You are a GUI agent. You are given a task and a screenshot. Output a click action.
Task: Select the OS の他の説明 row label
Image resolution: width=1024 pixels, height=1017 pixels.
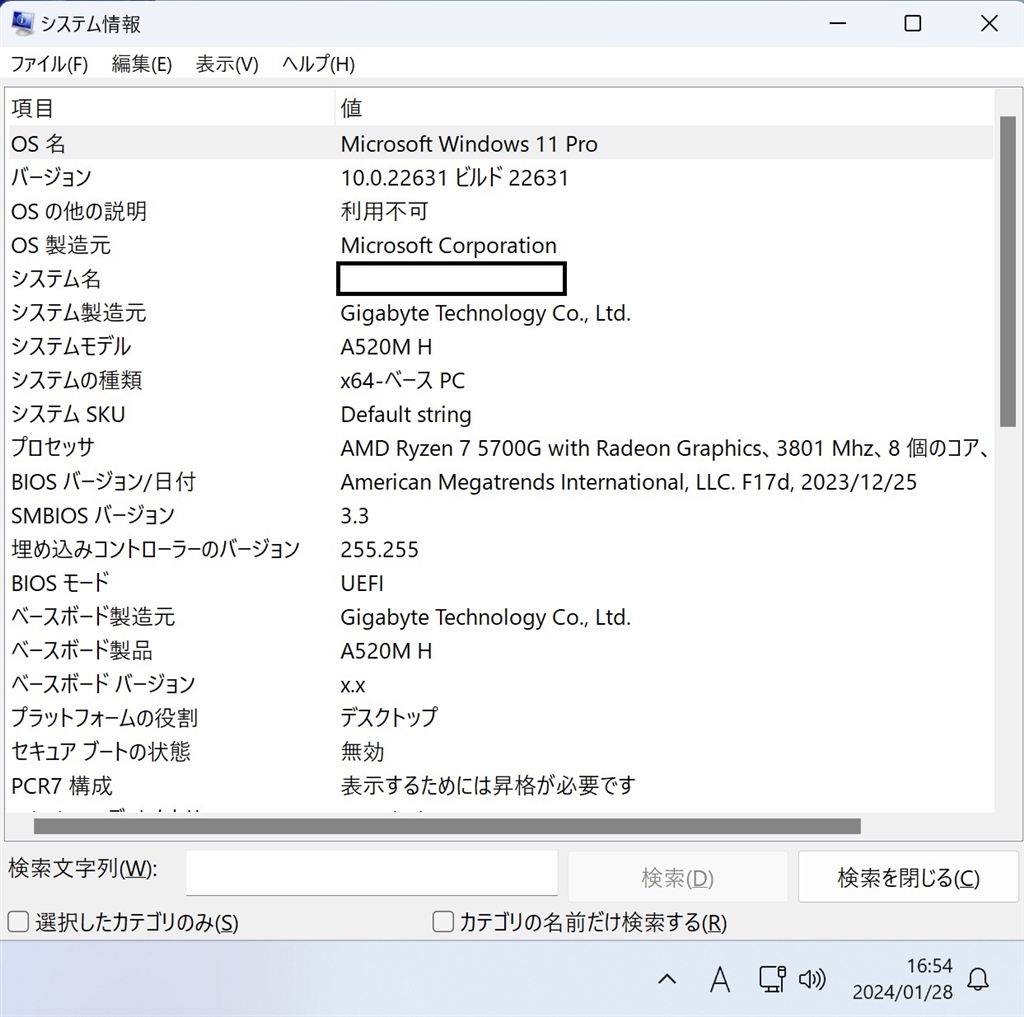pos(79,212)
